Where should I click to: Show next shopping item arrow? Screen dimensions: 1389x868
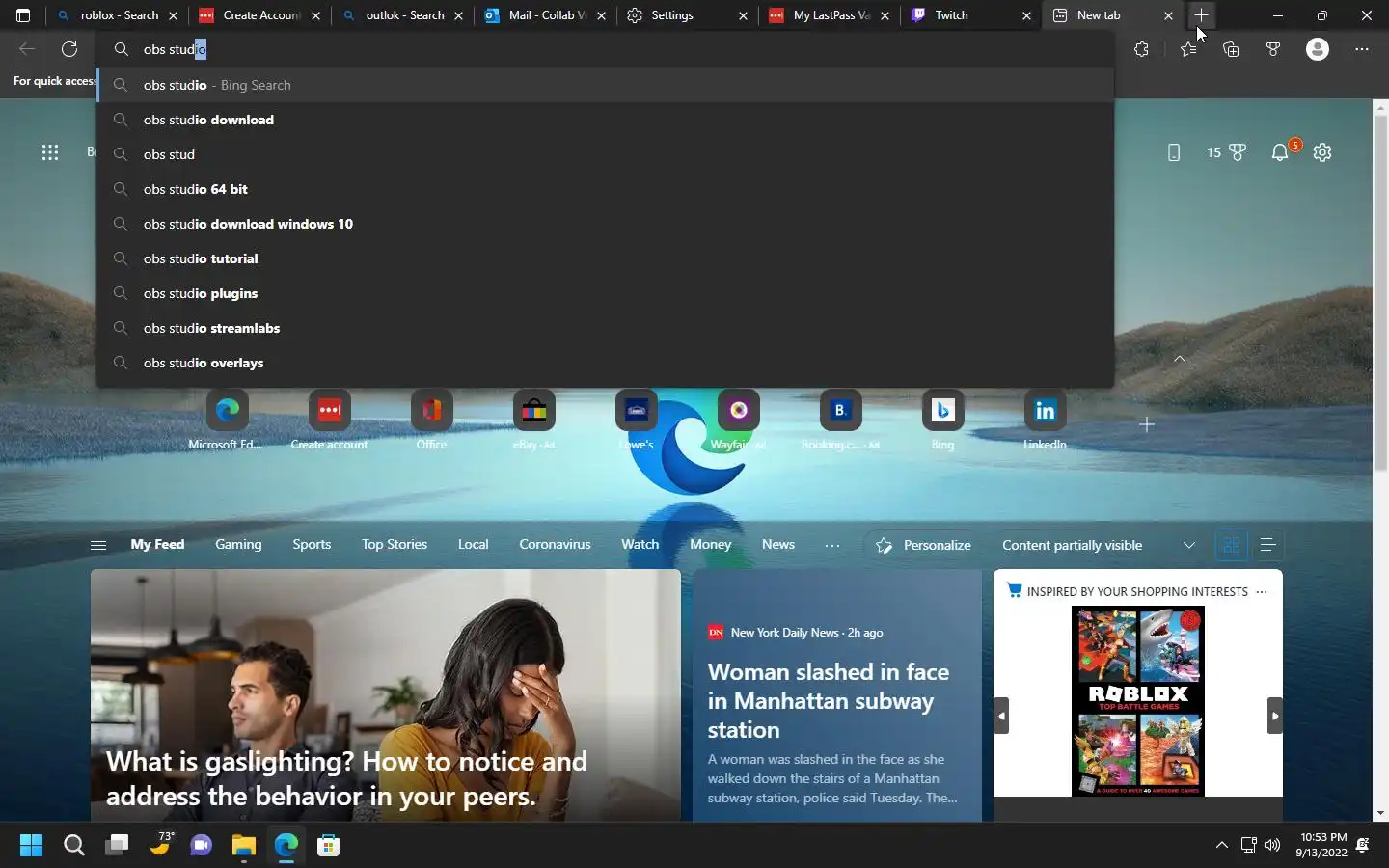[1275, 716]
